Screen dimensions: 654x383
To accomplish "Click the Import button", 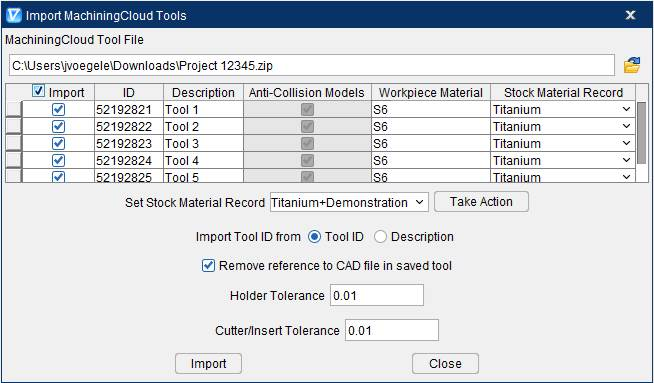I will (x=208, y=363).
